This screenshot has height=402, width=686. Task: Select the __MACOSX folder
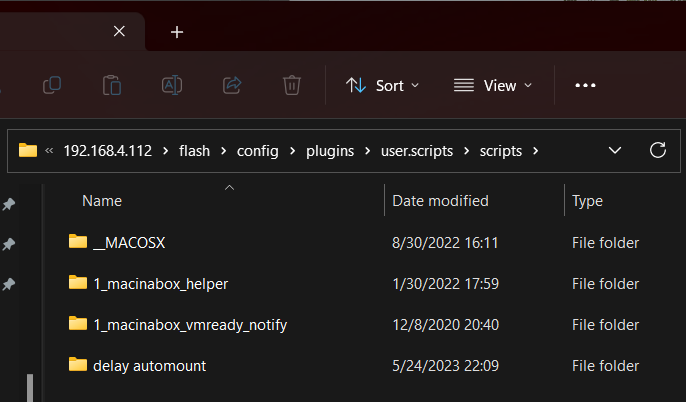129,243
